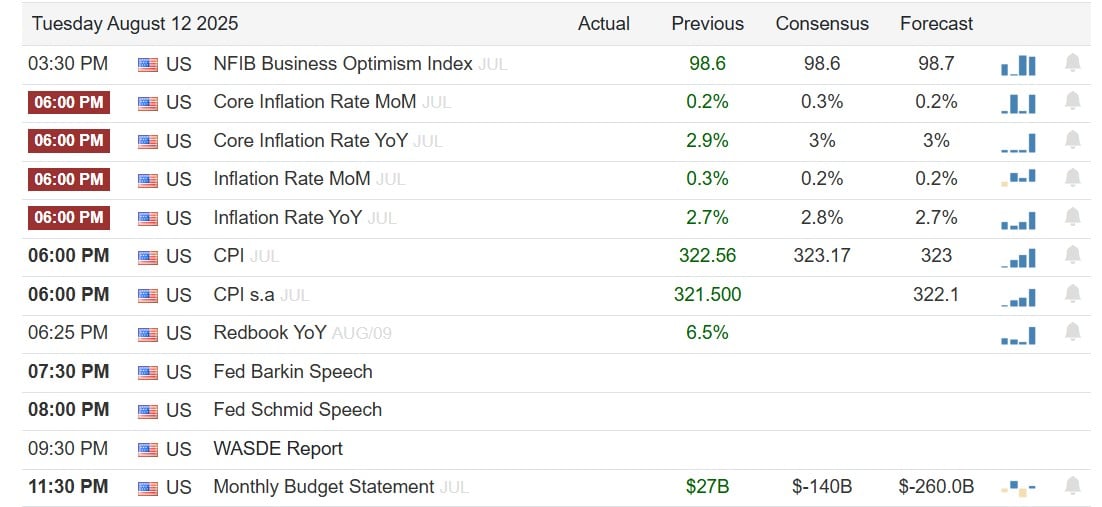1102x507 pixels.
Task: Open mini bar chart for Inflation Rate YoY
Action: (x=1018, y=219)
